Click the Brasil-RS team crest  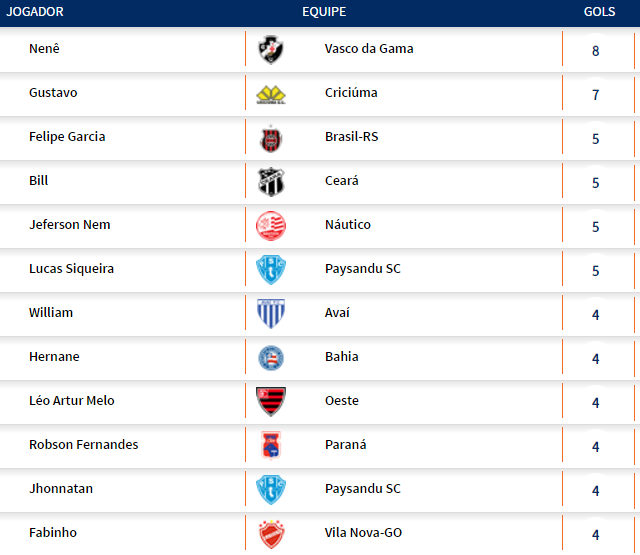click(271, 138)
